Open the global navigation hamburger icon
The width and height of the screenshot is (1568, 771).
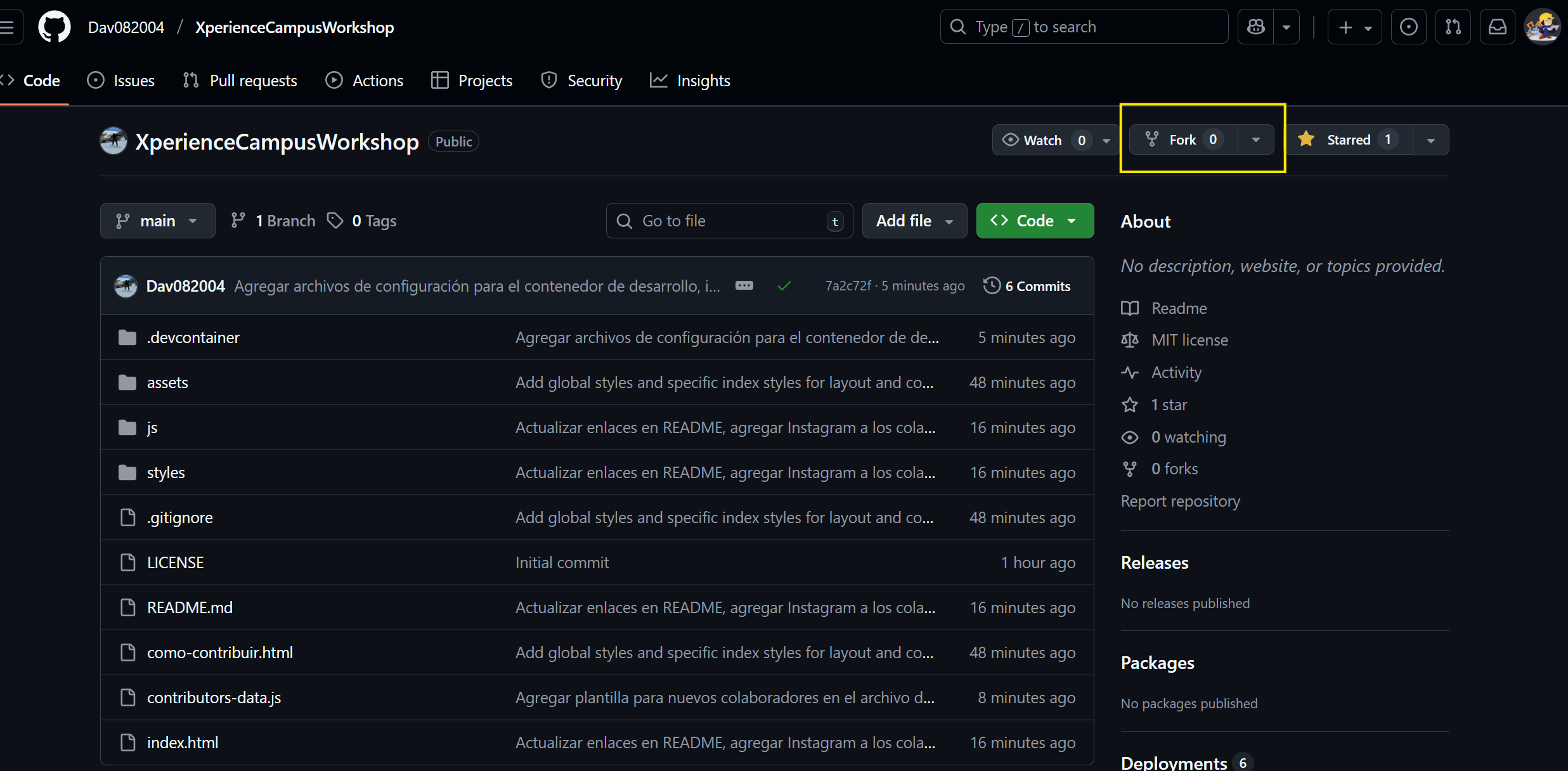pos(8,26)
